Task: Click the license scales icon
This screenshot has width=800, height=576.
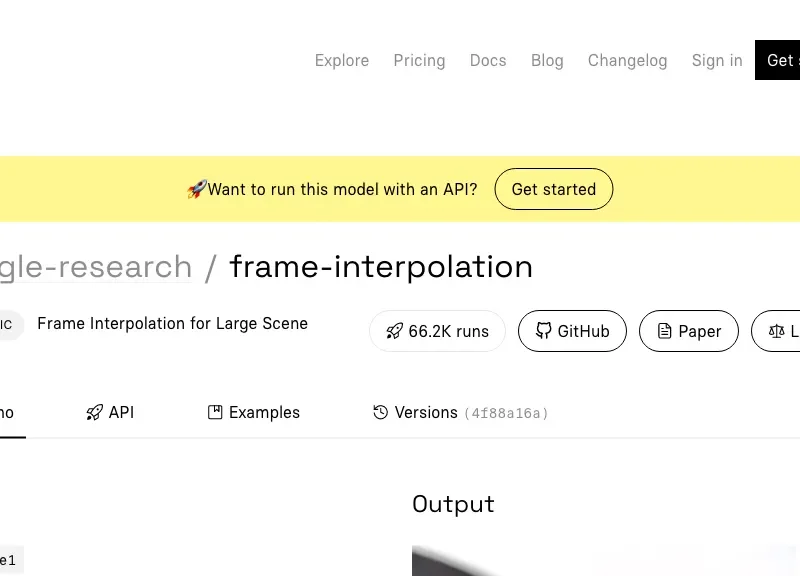Action: click(776, 332)
